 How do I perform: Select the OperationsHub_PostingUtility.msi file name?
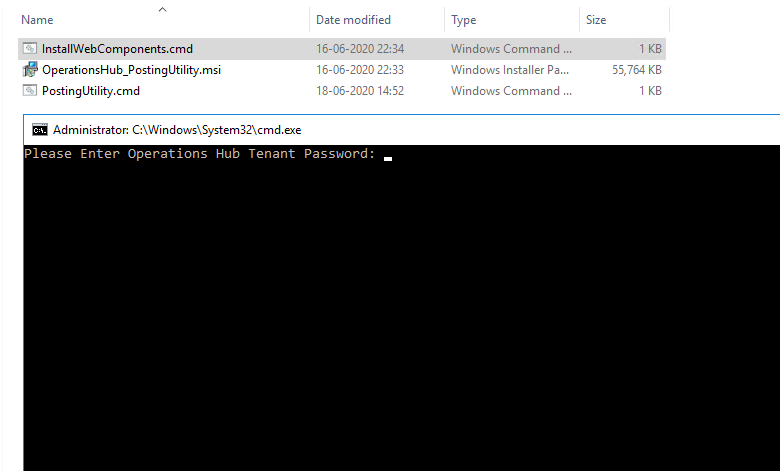click(131, 70)
